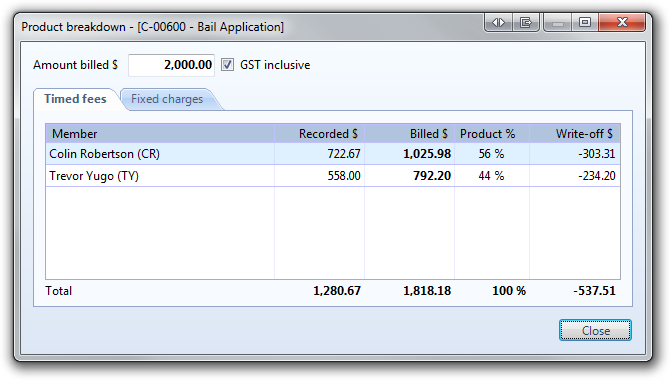The image size is (671, 381).
Task: Click billed amount 792.20
Action: pyautogui.click(x=432, y=176)
